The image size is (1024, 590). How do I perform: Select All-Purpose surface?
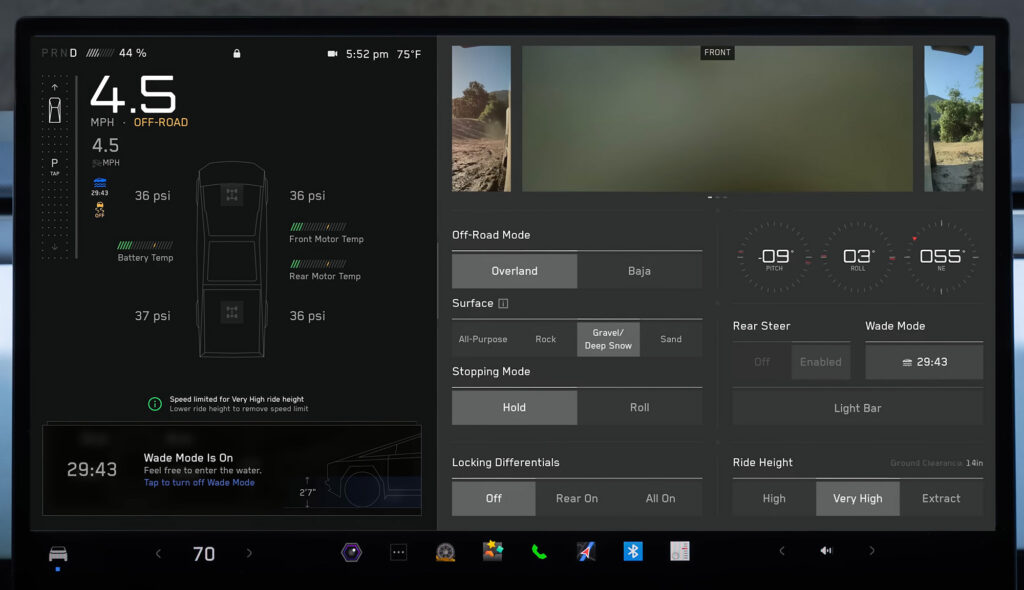[x=483, y=338]
